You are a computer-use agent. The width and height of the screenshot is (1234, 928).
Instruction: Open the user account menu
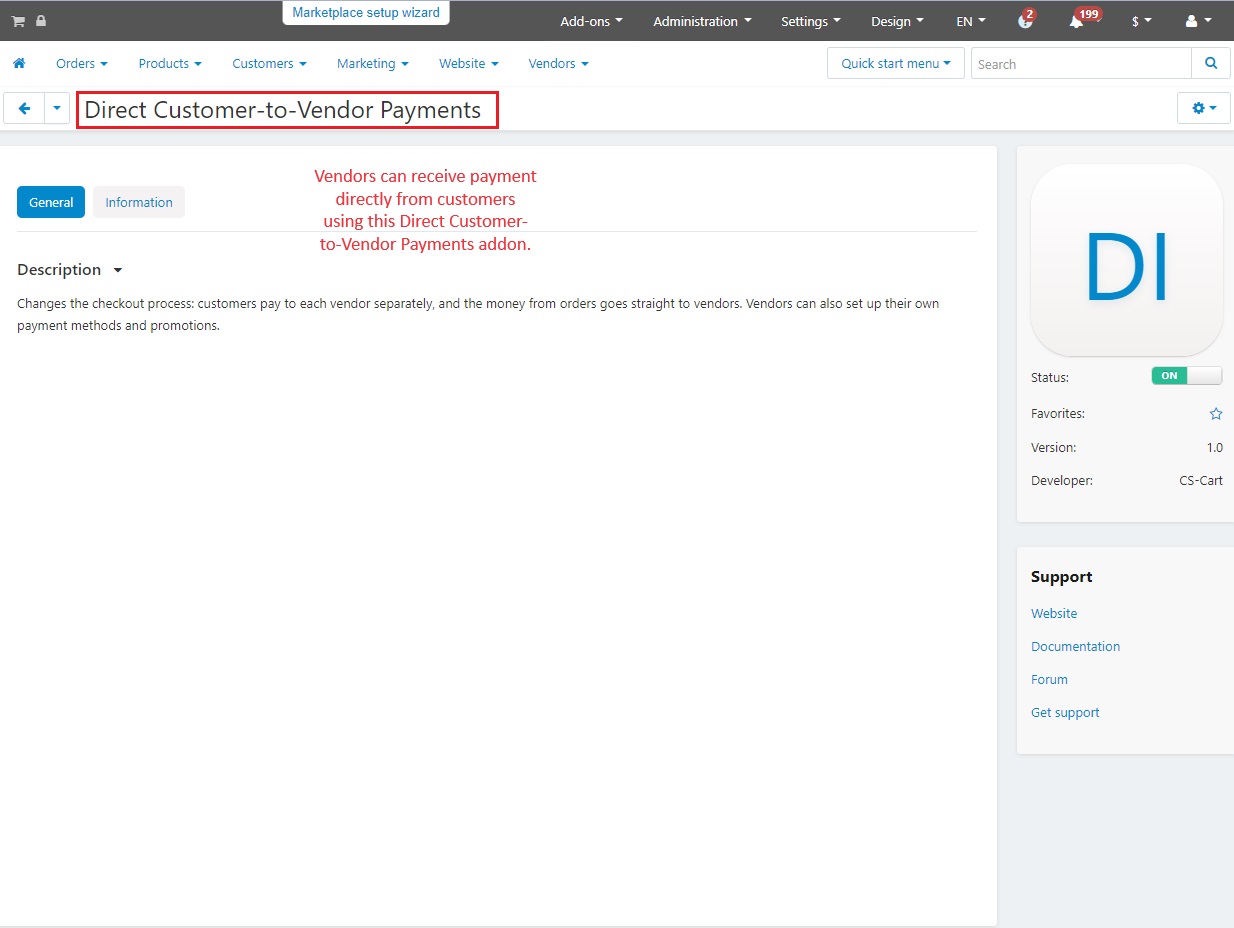coord(1198,21)
